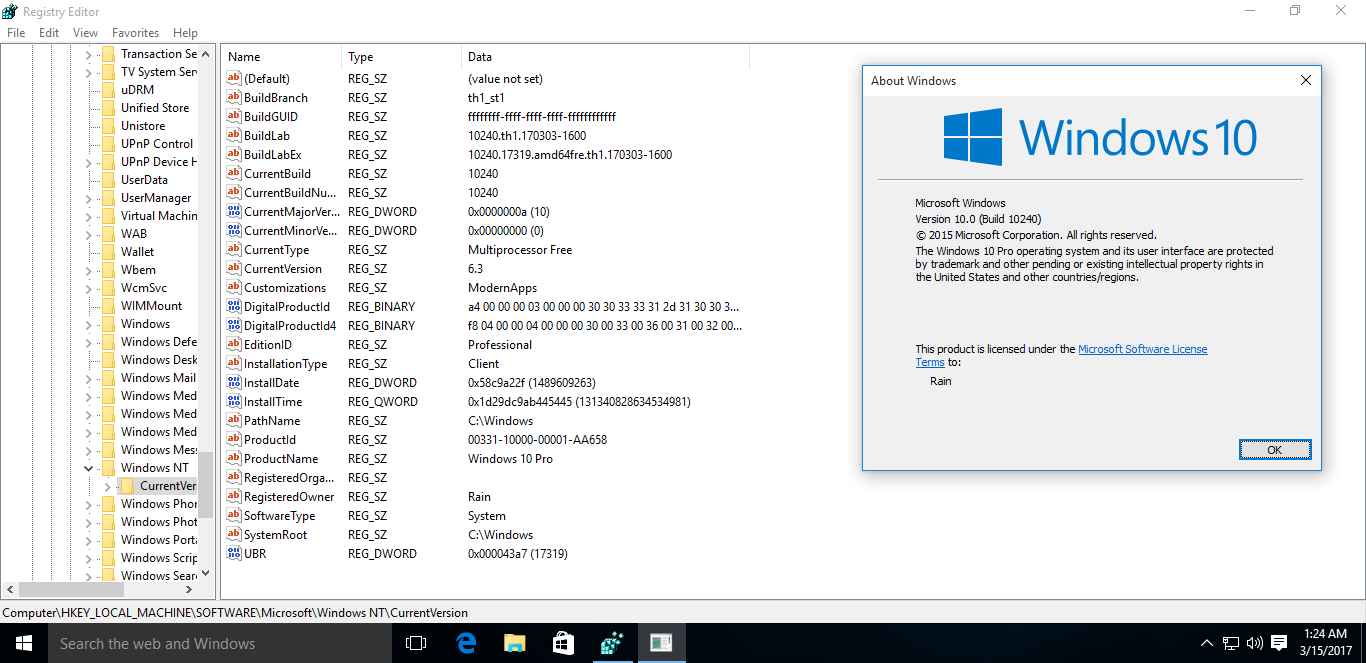Click the tree scrollbar down arrow
The image size is (1366, 663).
206,574
